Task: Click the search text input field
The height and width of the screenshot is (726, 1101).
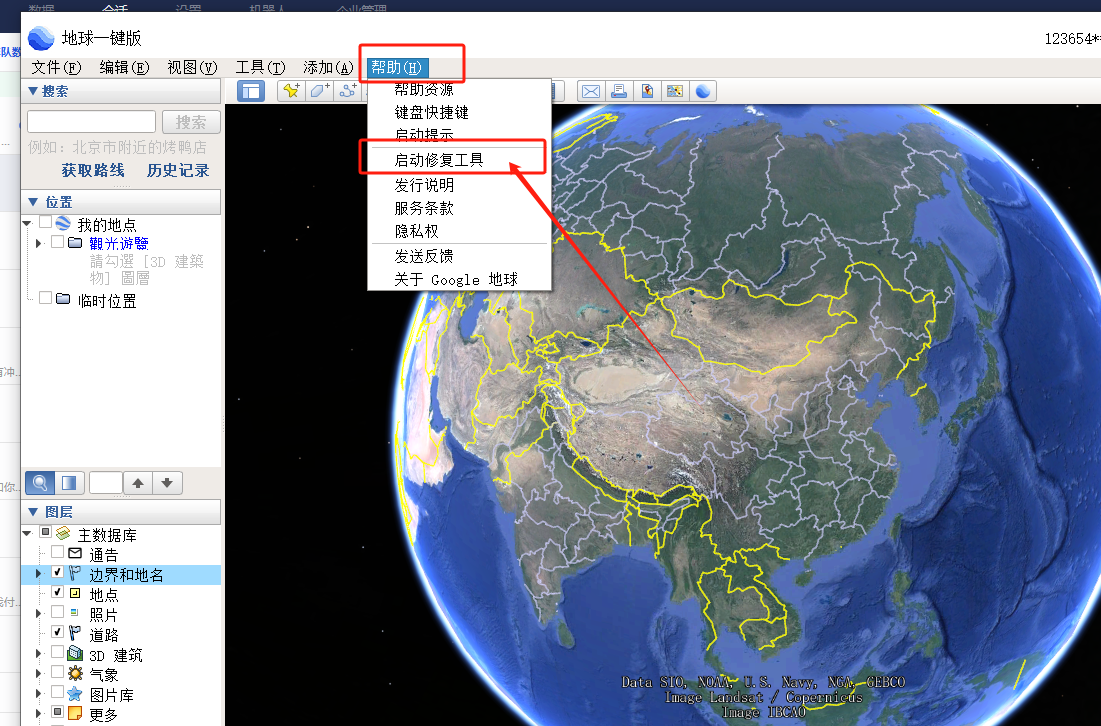Action: (91, 122)
